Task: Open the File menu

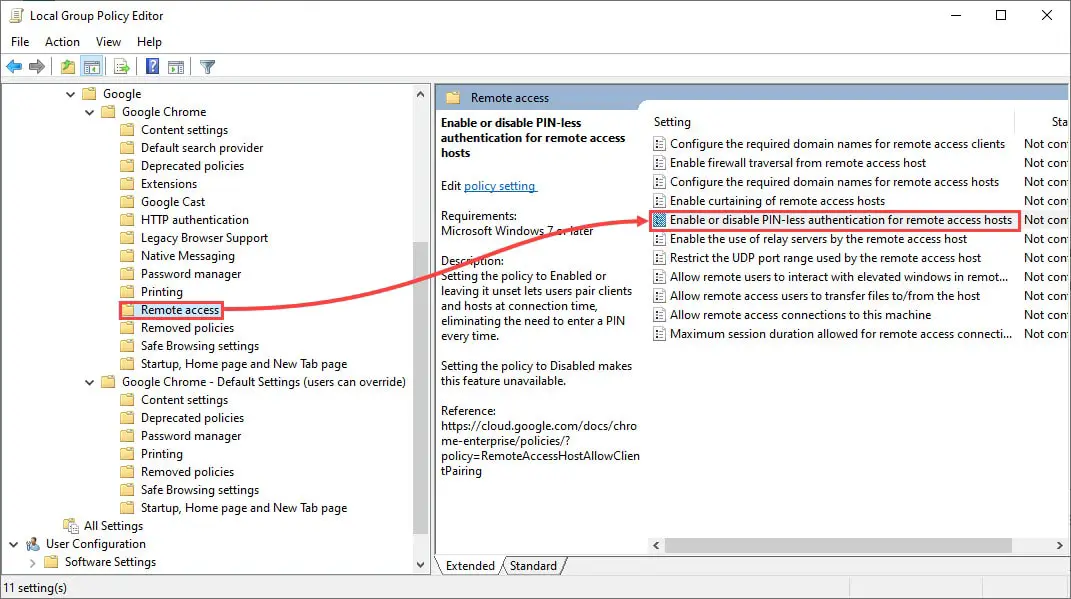Action: pyautogui.click(x=20, y=42)
